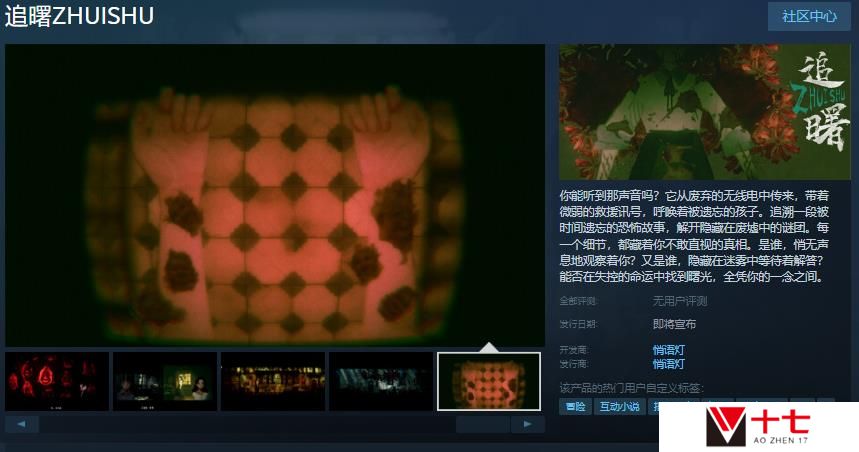Click the 即将宣布 release date text
The width and height of the screenshot is (859, 452).
[674, 324]
